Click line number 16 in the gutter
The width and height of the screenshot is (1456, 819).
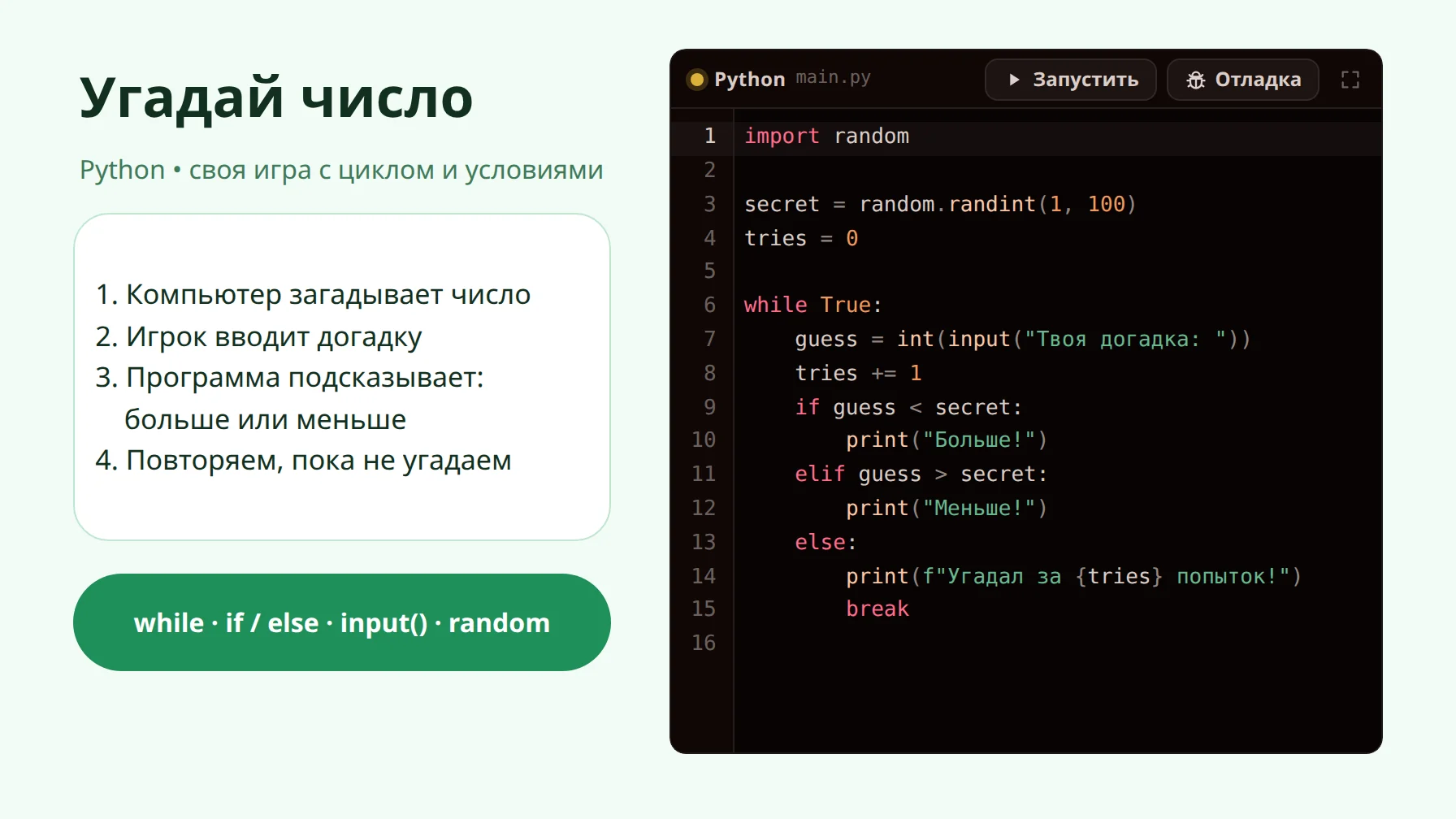704,643
